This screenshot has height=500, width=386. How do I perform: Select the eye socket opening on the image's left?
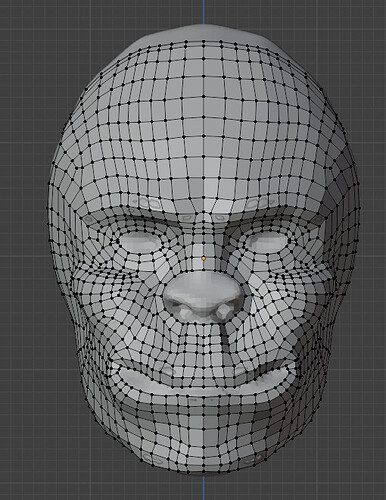(x=140, y=242)
